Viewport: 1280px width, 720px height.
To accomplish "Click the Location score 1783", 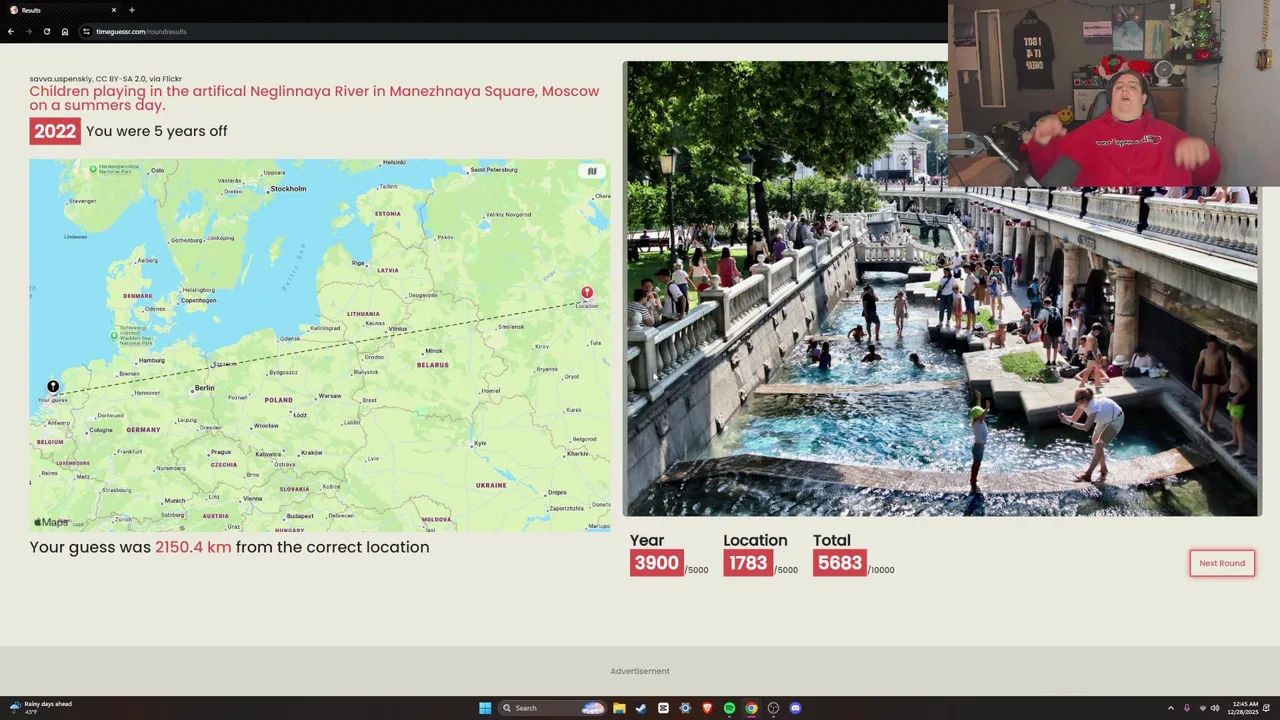I will 748,563.
